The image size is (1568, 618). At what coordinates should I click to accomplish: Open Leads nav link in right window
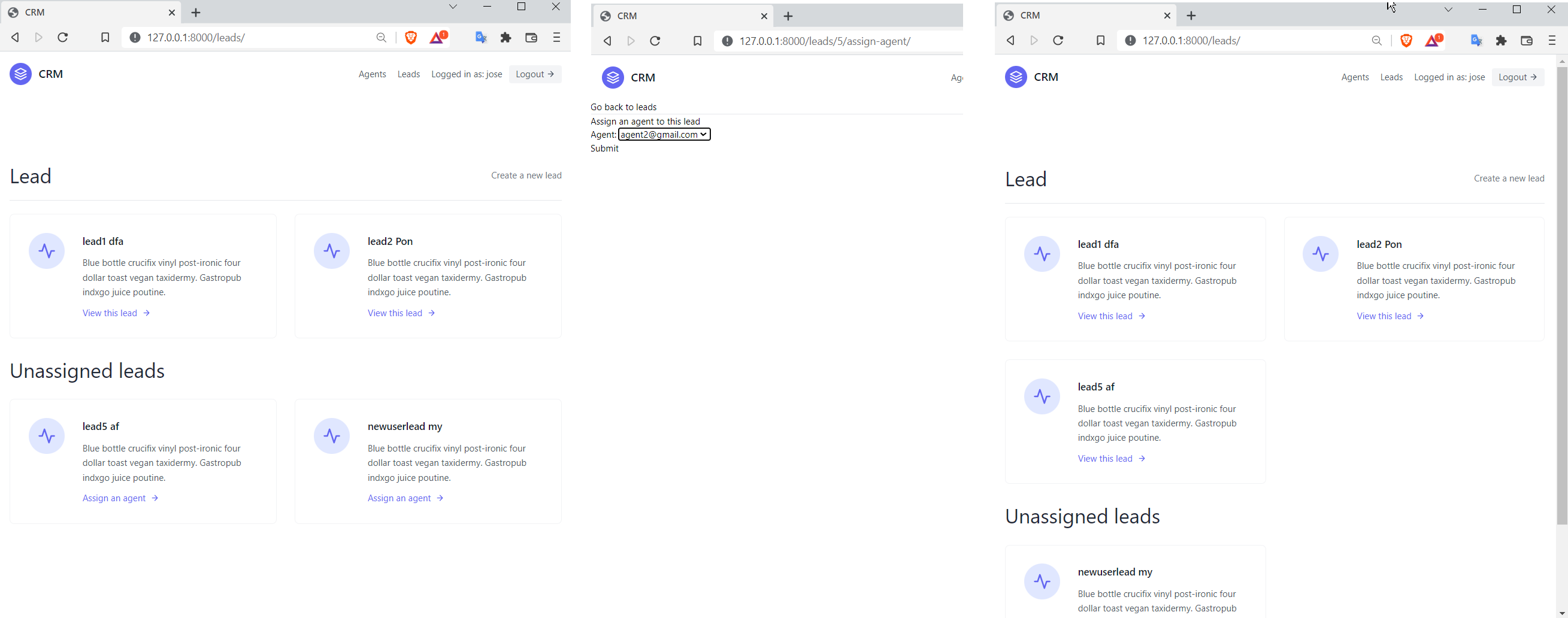pyautogui.click(x=1391, y=77)
